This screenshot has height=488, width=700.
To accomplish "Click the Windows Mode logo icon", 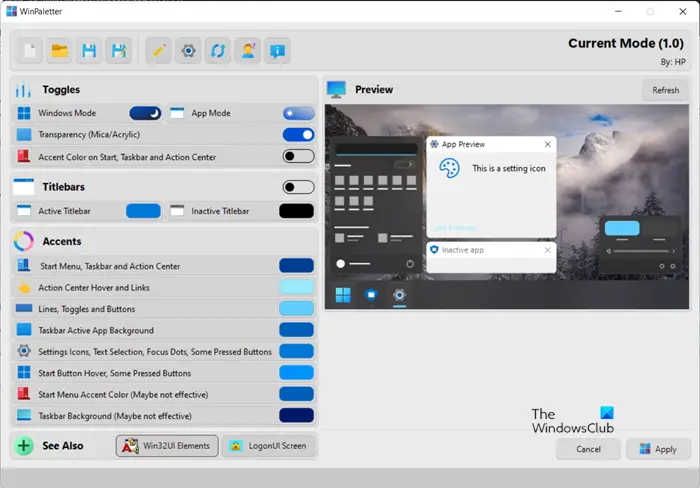I will pos(24,113).
